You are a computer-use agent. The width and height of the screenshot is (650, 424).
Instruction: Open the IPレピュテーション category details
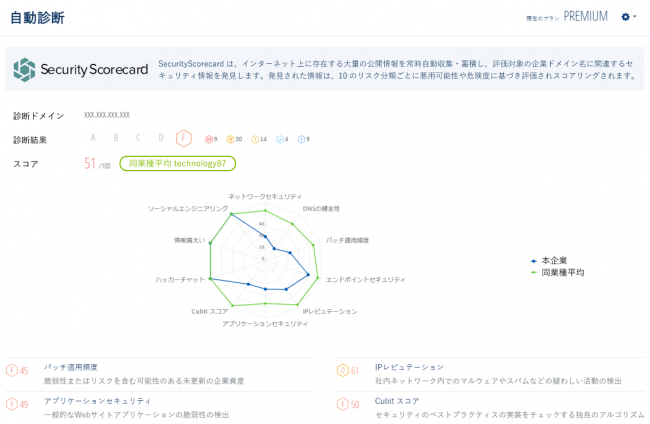click(x=409, y=367)
